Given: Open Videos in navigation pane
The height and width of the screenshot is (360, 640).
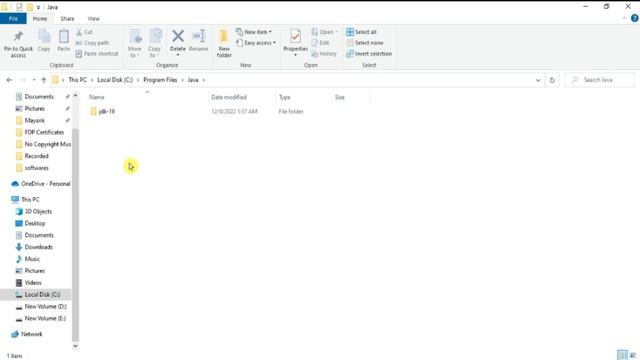Looking at the screenshot, I should tap(33, 282).
